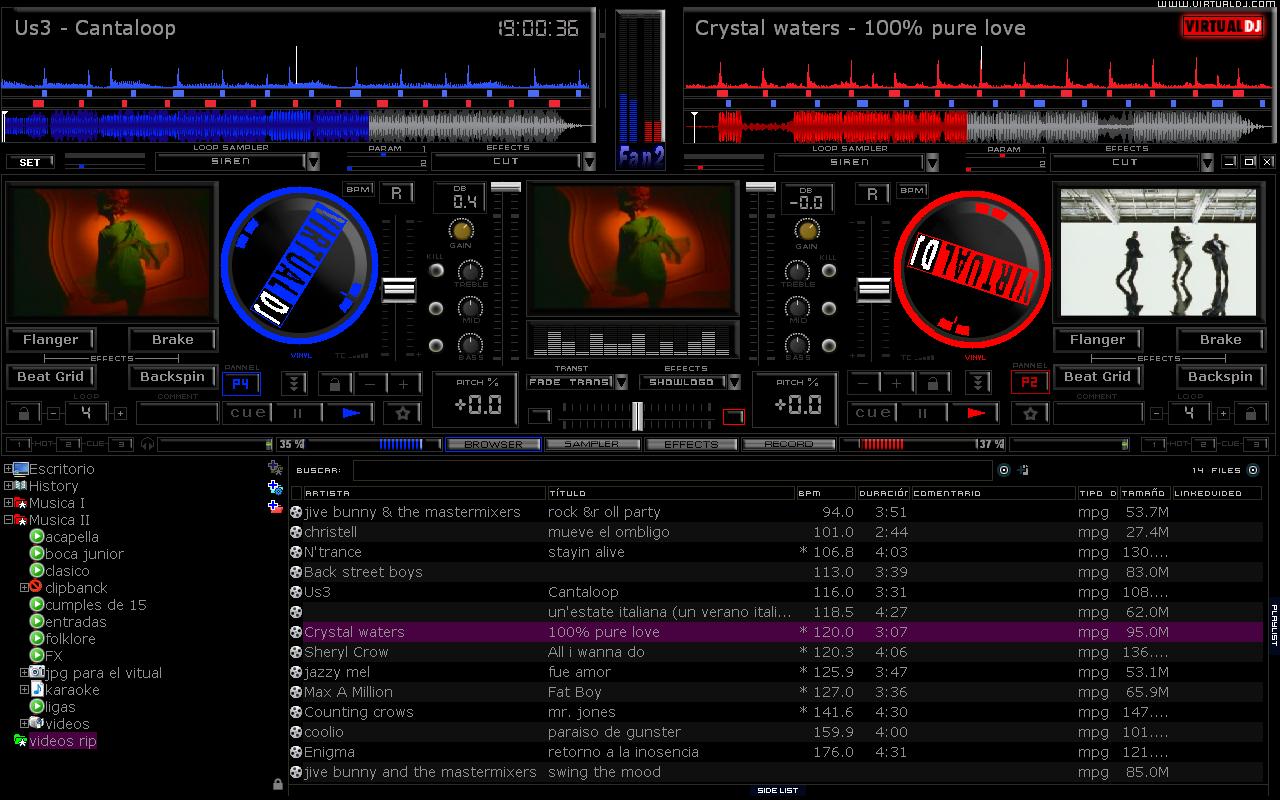Apply Brake effect on left deck
This screenshot has height=800, width=1280.
173,340
